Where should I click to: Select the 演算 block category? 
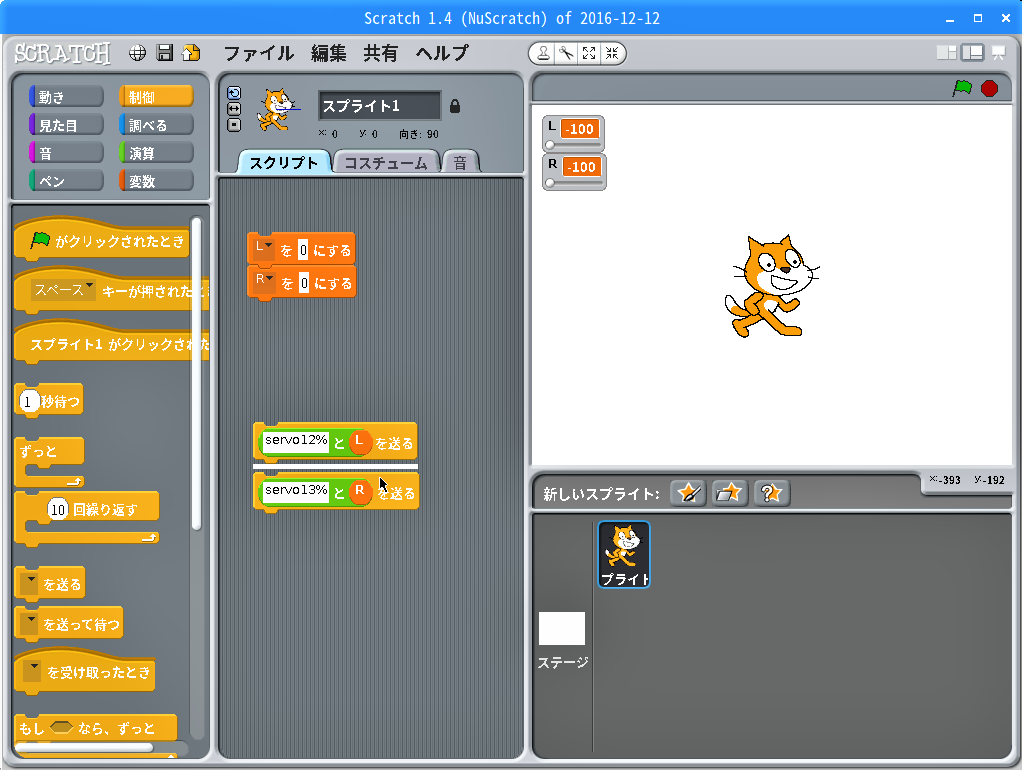[156, 153]
